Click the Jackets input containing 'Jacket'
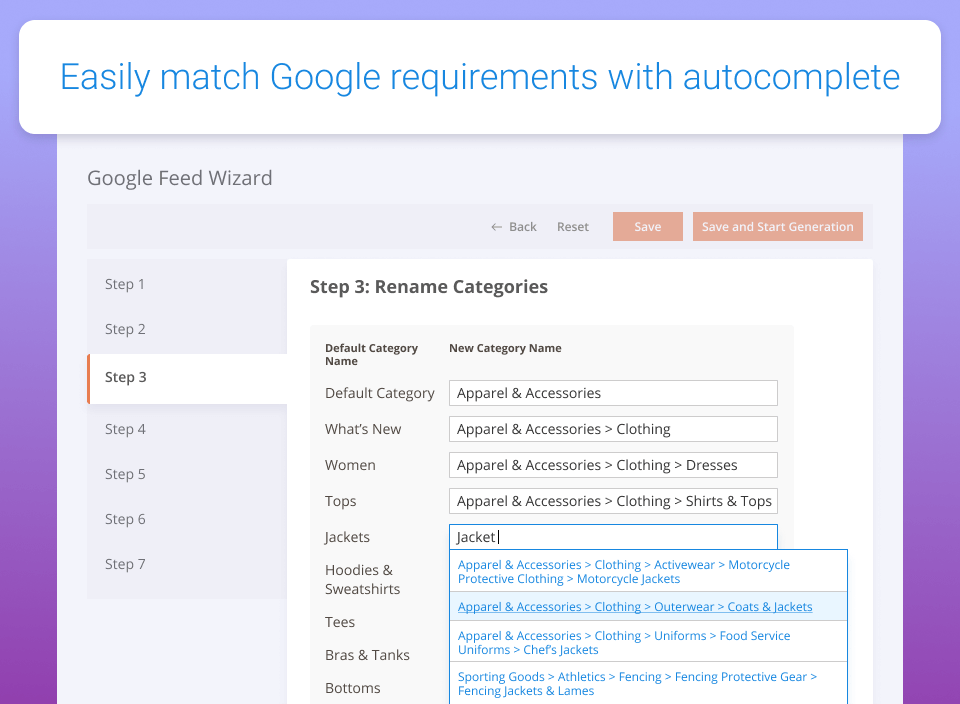The width and height of the screenshot is (960, 704). pos(613,537)
